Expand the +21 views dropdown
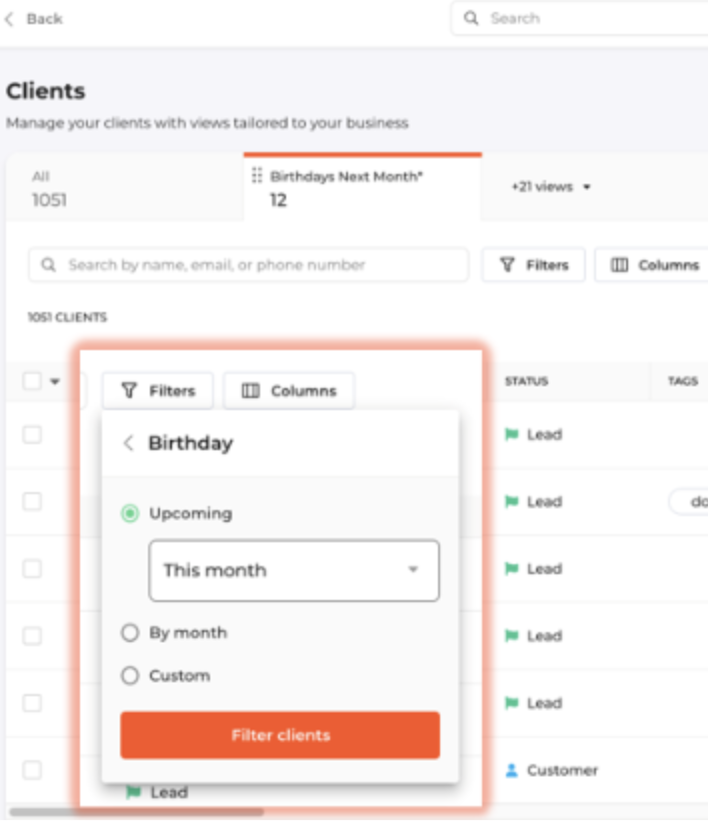708x828 pixels. pyautogui.click(x=551, y=187)
